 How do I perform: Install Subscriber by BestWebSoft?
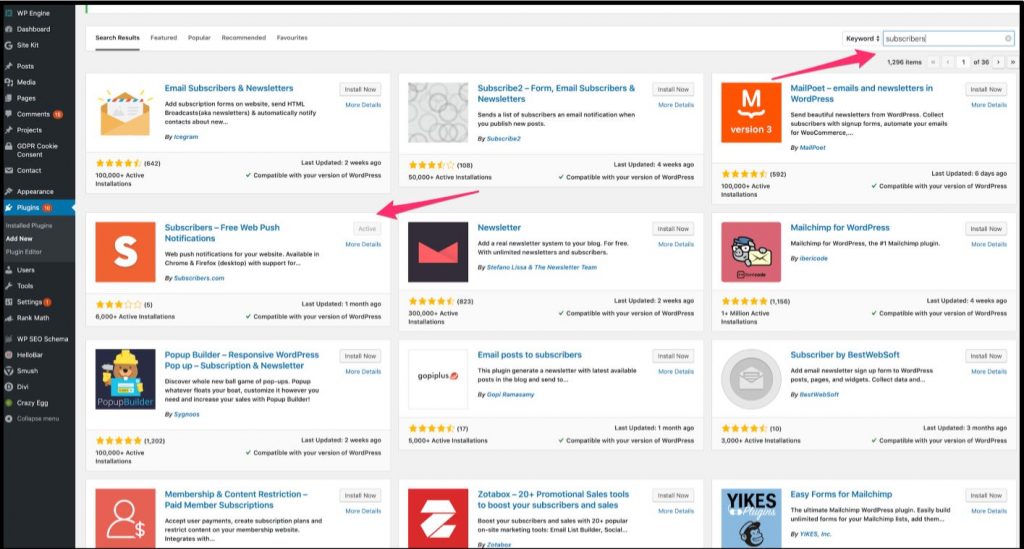point(986,356)
